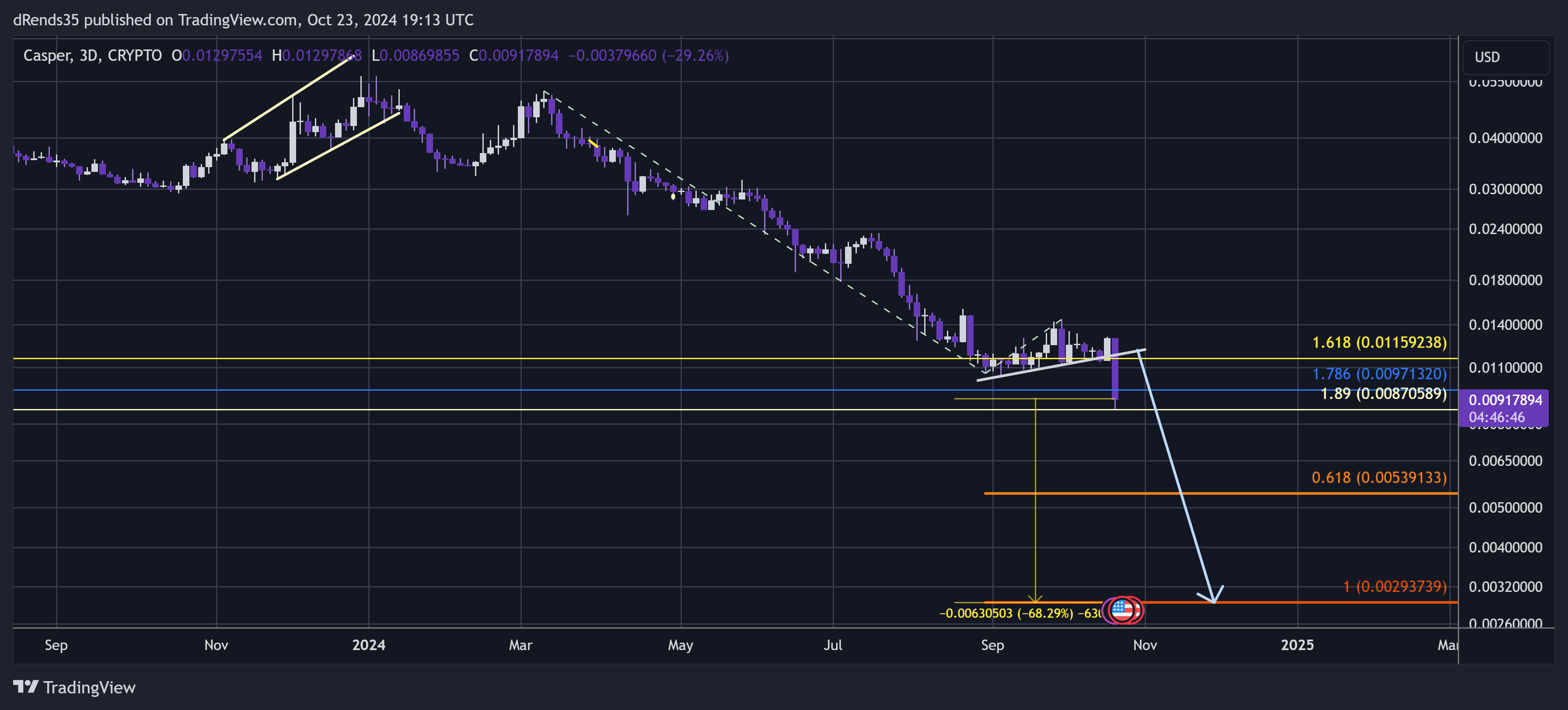
Task: Click the low value L0.00869855
Action: pyautogui.click(x=415, y=56)
